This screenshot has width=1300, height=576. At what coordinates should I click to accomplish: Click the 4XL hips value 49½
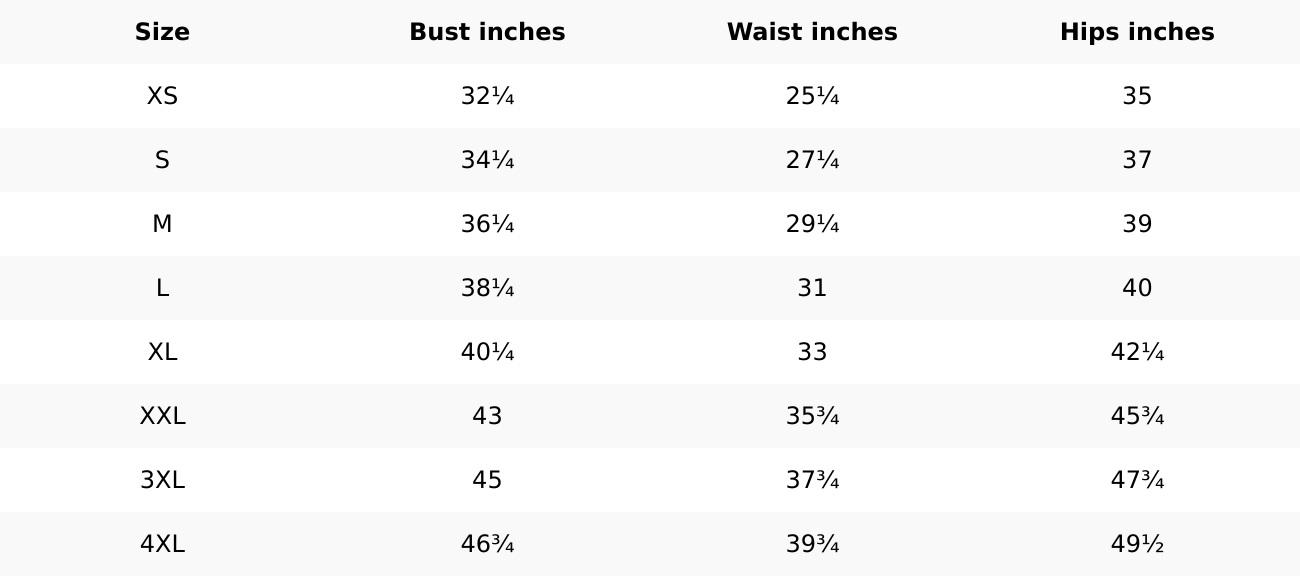[x=1137, y=544]
